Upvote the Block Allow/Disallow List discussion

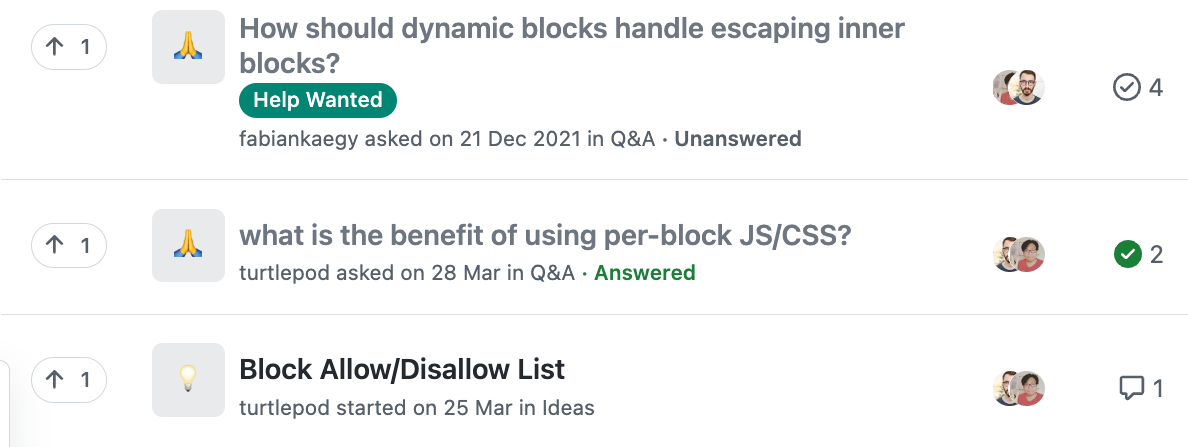tap(69, 380)
